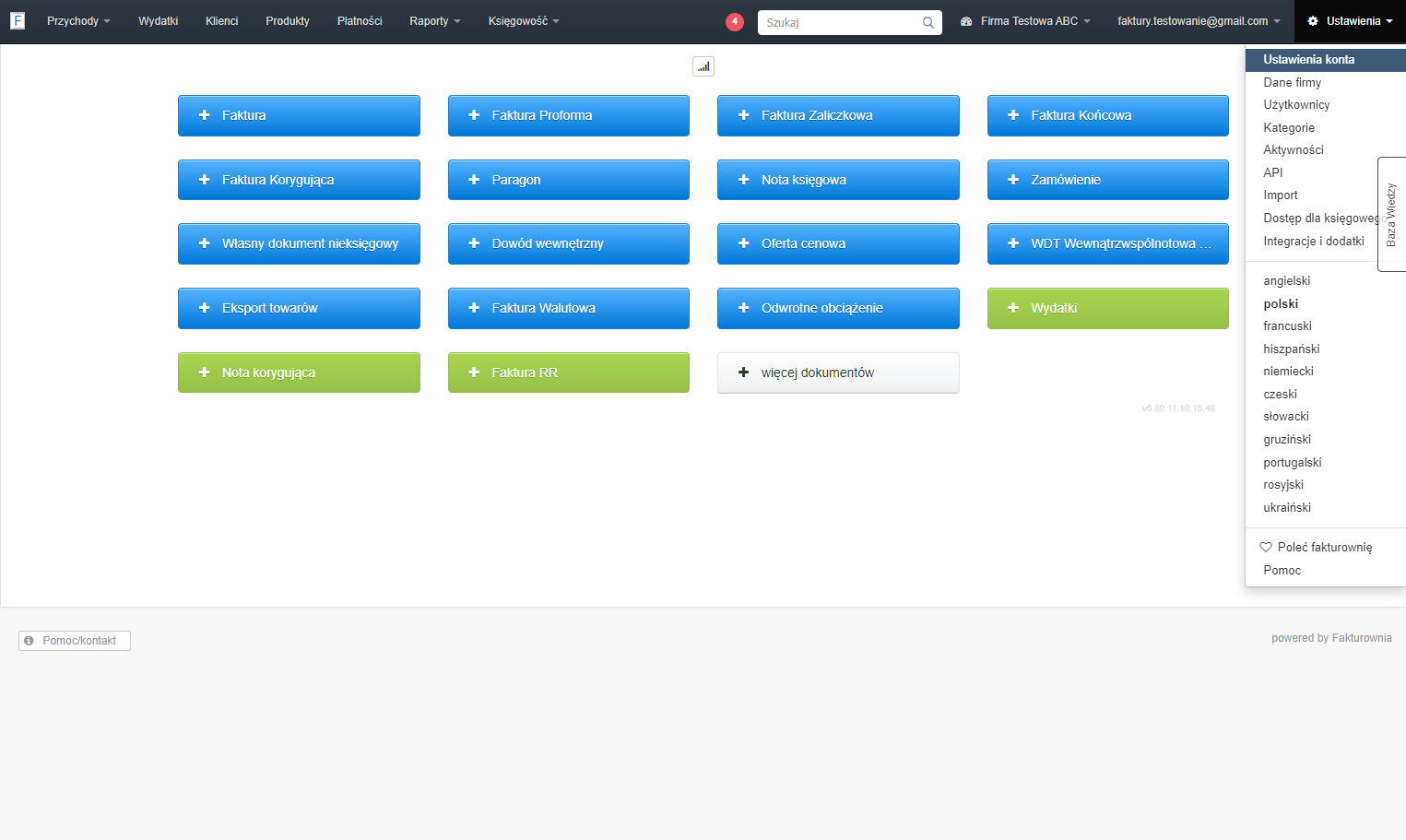
Task: Expand the Przychody dropdown menu
Action: (78, 21)
